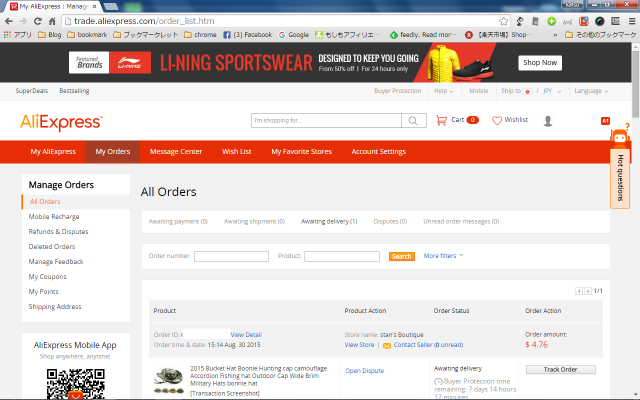
Task: Click the Product input field
Action: tap(342, 256)
